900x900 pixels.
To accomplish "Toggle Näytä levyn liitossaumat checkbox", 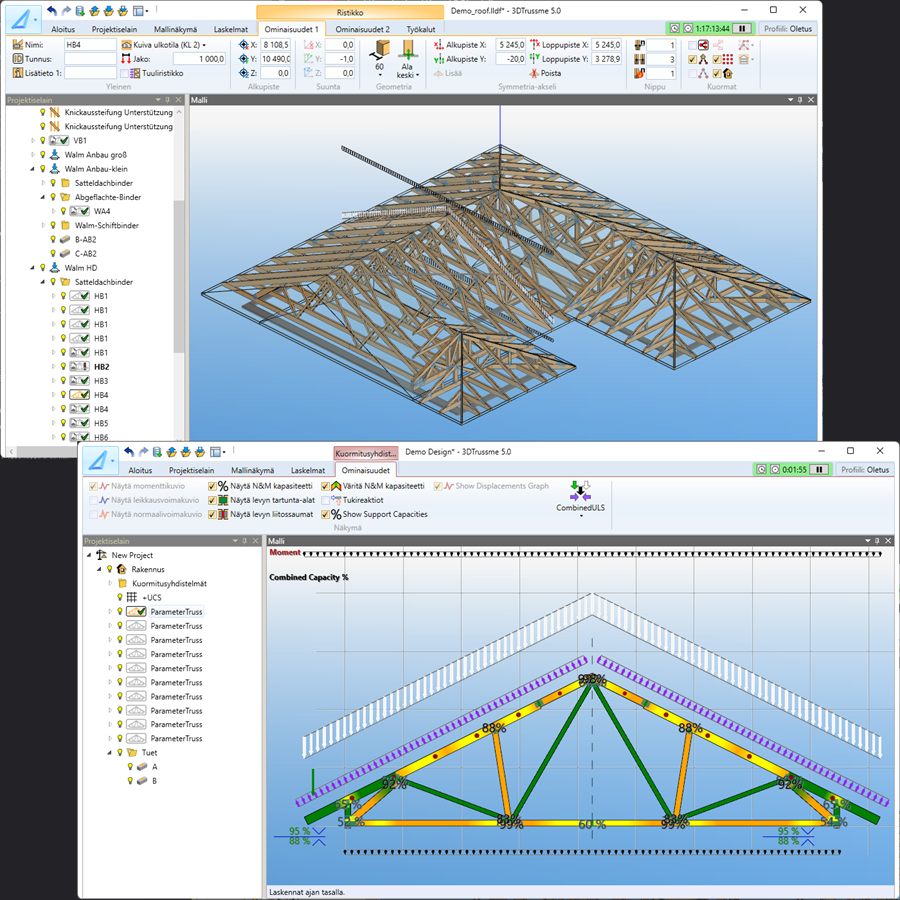I will click(x=212, y=514).
